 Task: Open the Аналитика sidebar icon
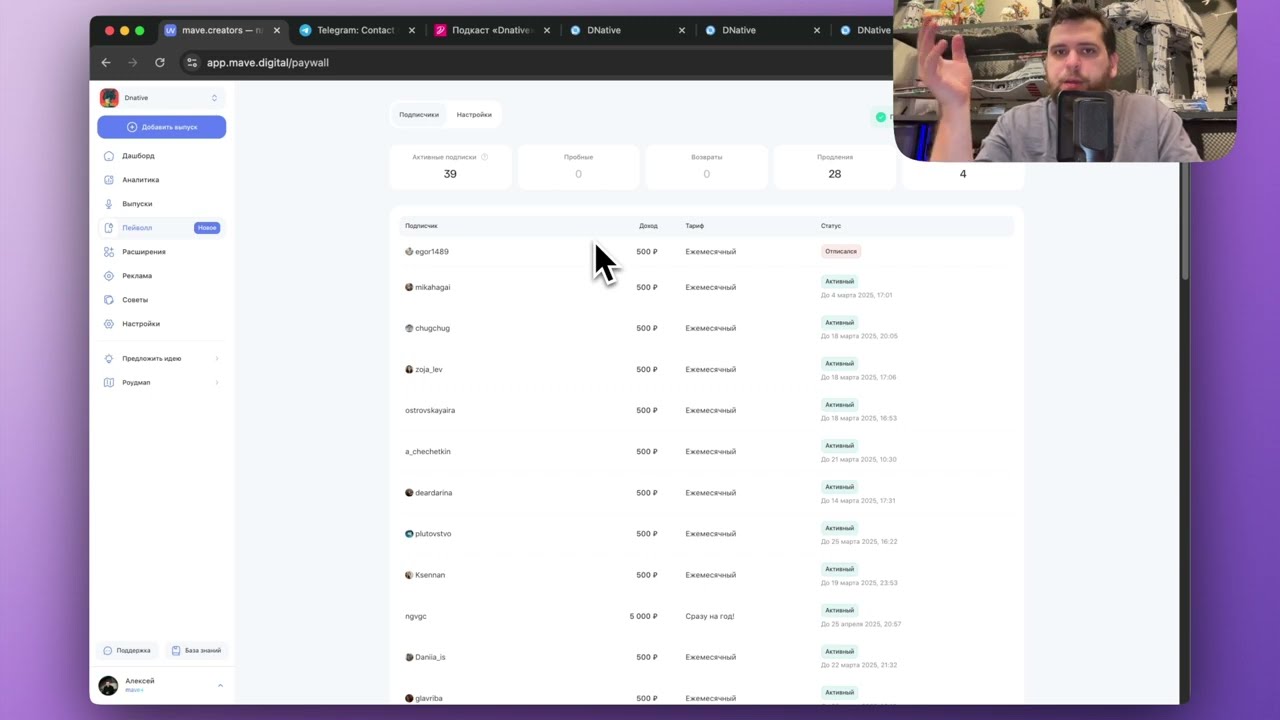[x=109, y=180]
